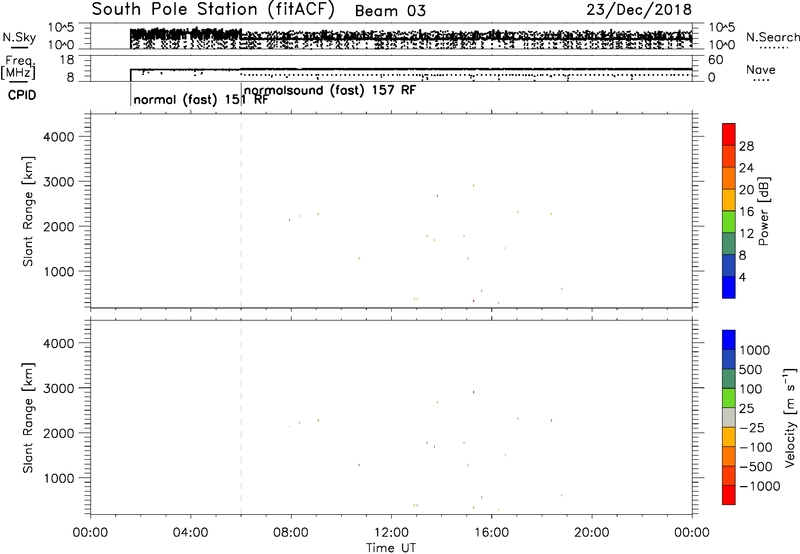Image resolution: width=800 pixels, height=554 pixels.
Task: Click the '28' Power colorbar value
Action: (746, 146)
